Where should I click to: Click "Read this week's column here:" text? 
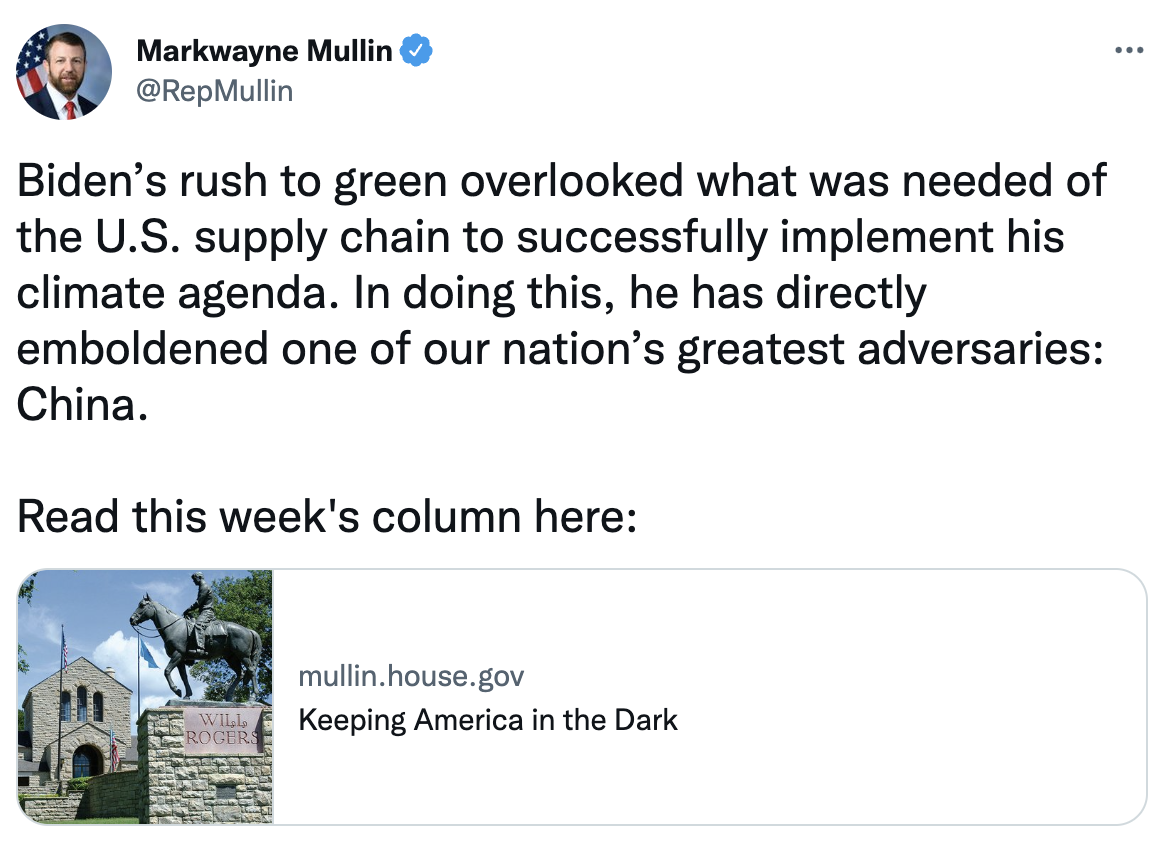click(x=326, y=517)
